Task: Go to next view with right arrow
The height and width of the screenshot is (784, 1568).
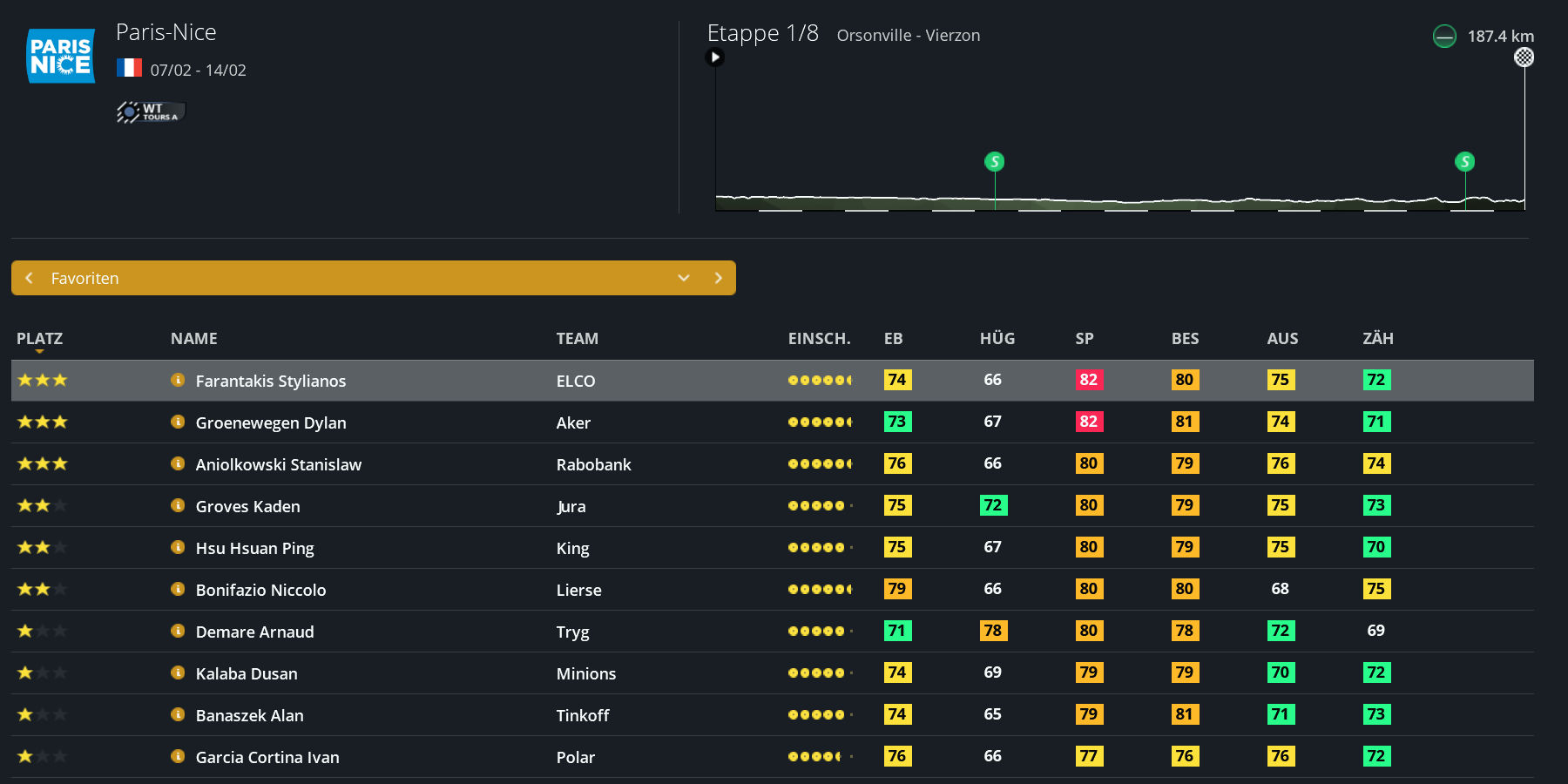Action: [718, 278]
